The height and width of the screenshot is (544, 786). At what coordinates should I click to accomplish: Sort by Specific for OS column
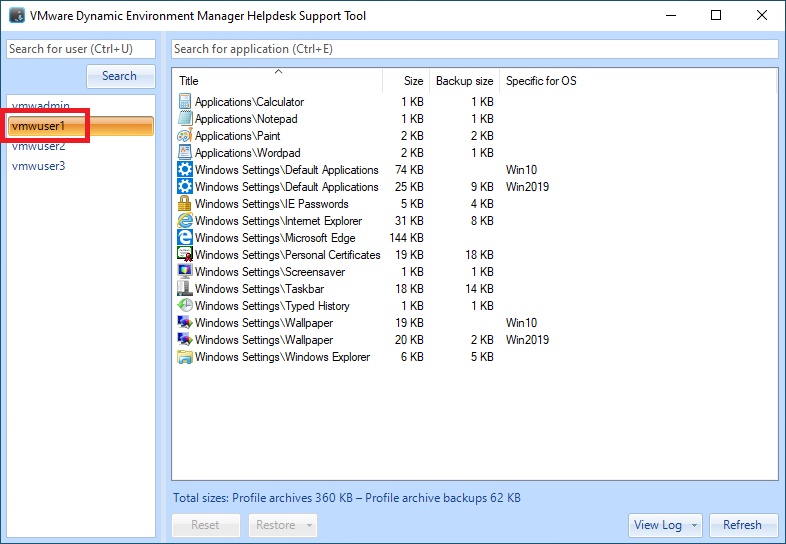coord(541,81)
